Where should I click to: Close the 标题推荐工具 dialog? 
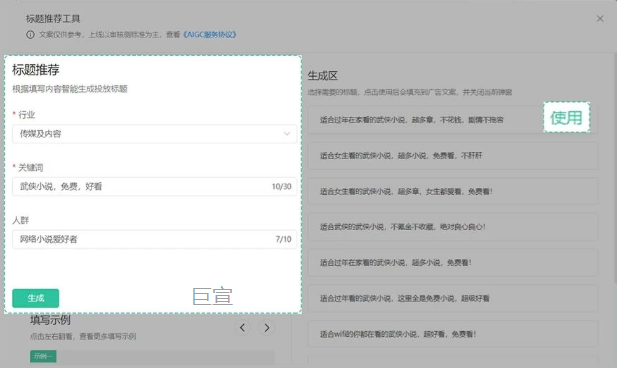click(600, 18)
